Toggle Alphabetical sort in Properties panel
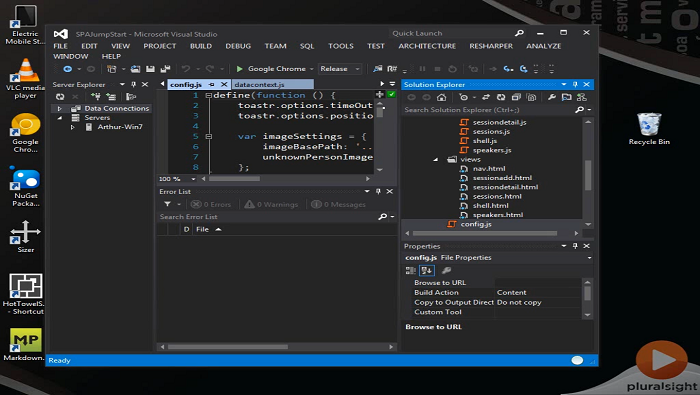The height and width of the screenshot is (395, 700). pyautogui.click(x=427, y=270)
